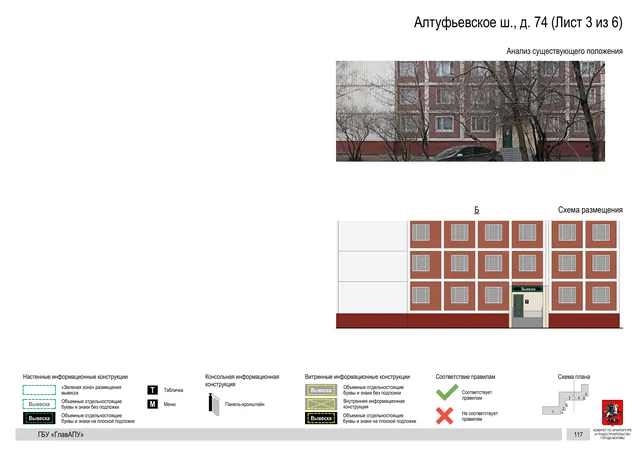This screenshot has width=640, height=453.
Task: Click the Панель-кронштейн bracket icon
Action: (x=214, y=404)
